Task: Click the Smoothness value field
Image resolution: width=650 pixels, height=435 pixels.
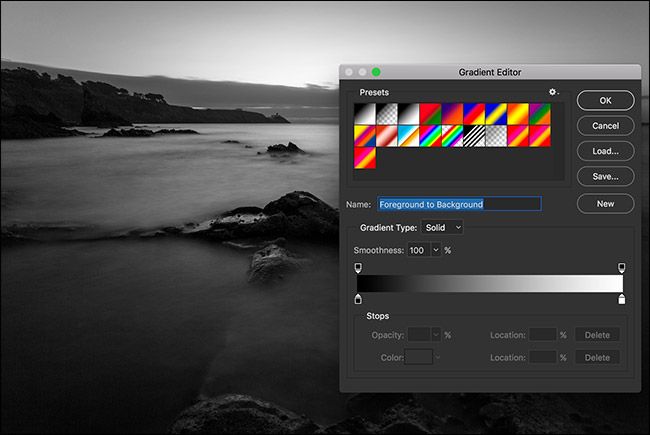Action: point(419,250)
